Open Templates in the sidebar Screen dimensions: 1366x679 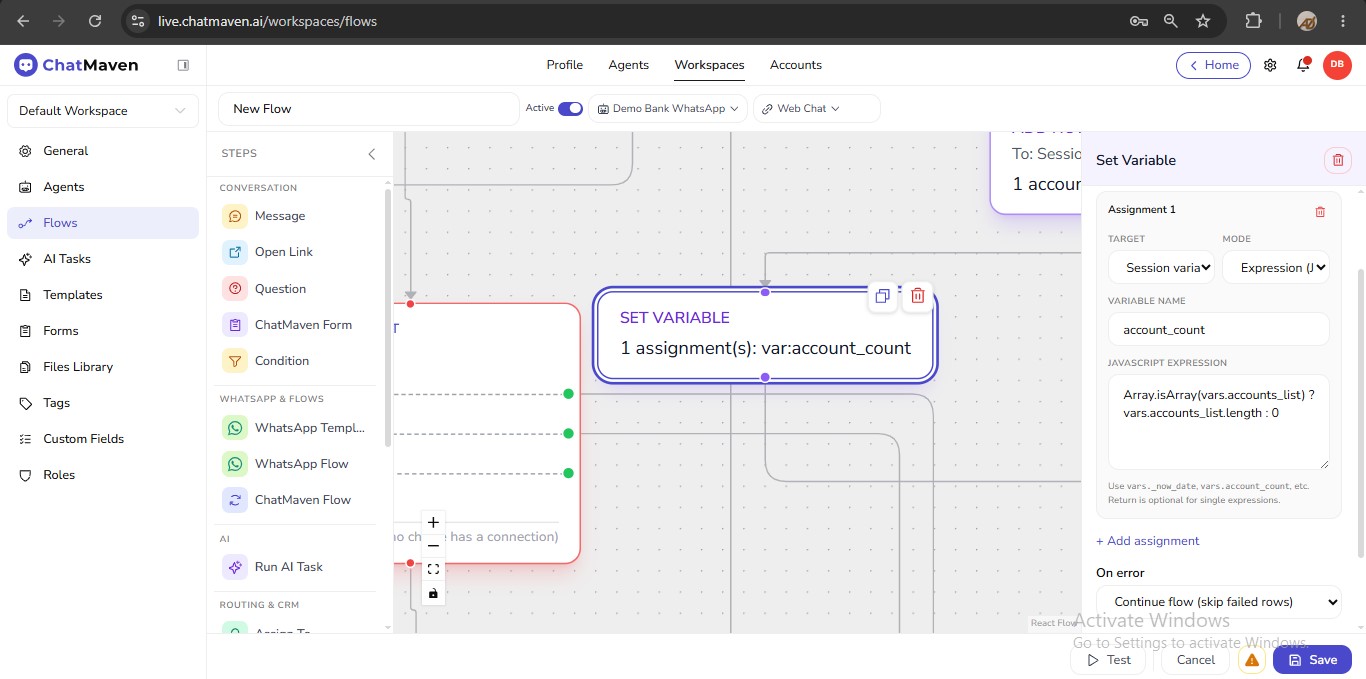102,295
